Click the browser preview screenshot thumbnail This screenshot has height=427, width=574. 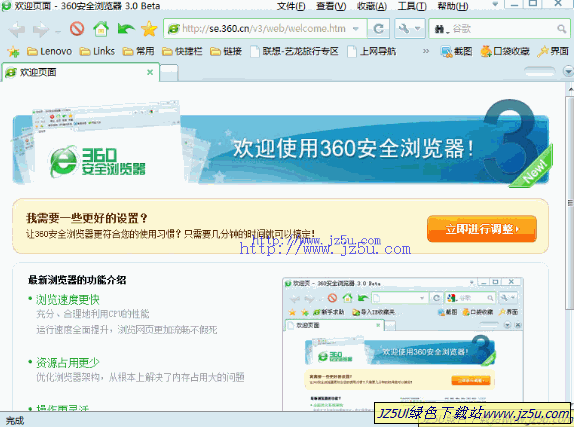pos(403,344)
